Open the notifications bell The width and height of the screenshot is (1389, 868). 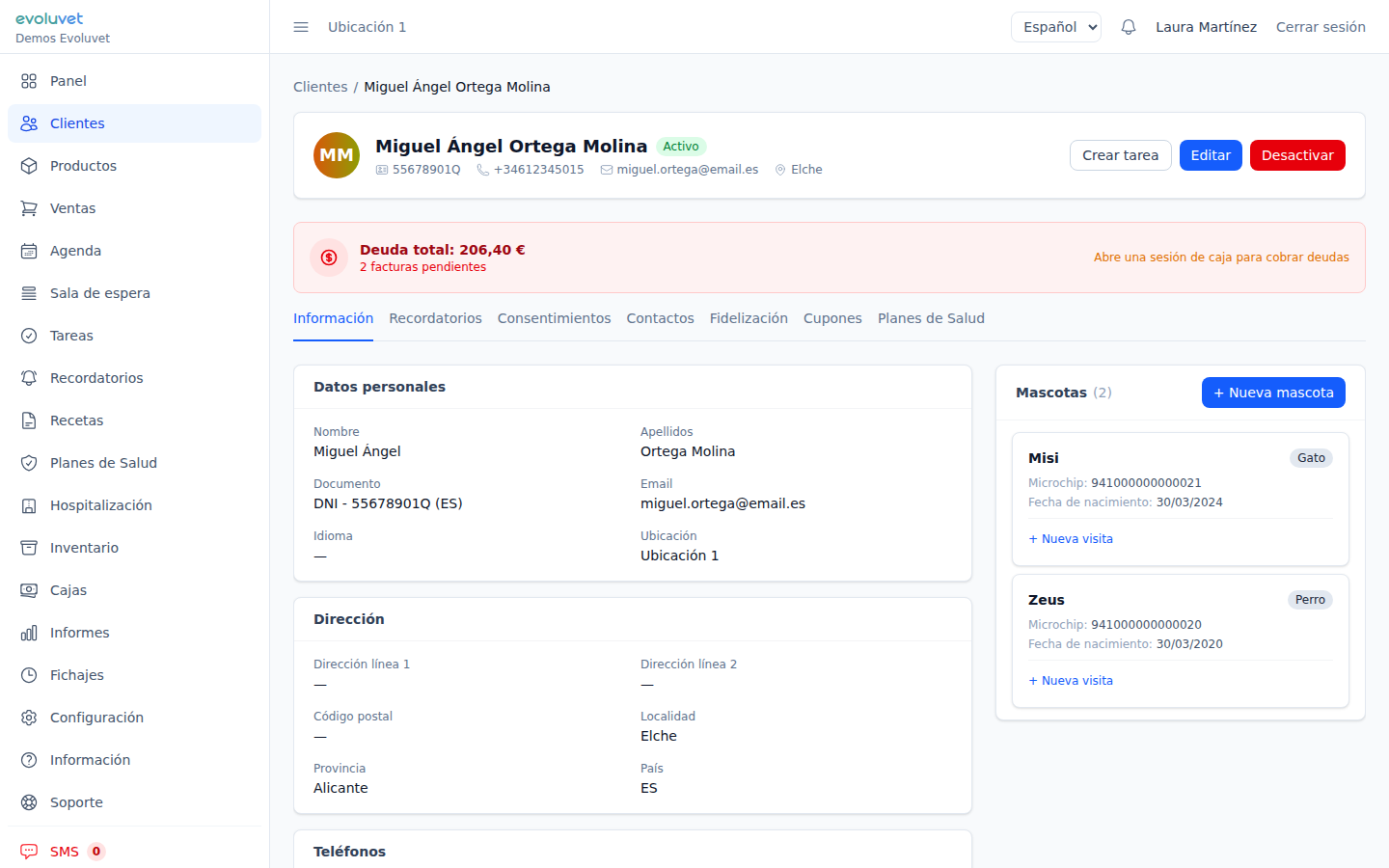coord(1128,27)
